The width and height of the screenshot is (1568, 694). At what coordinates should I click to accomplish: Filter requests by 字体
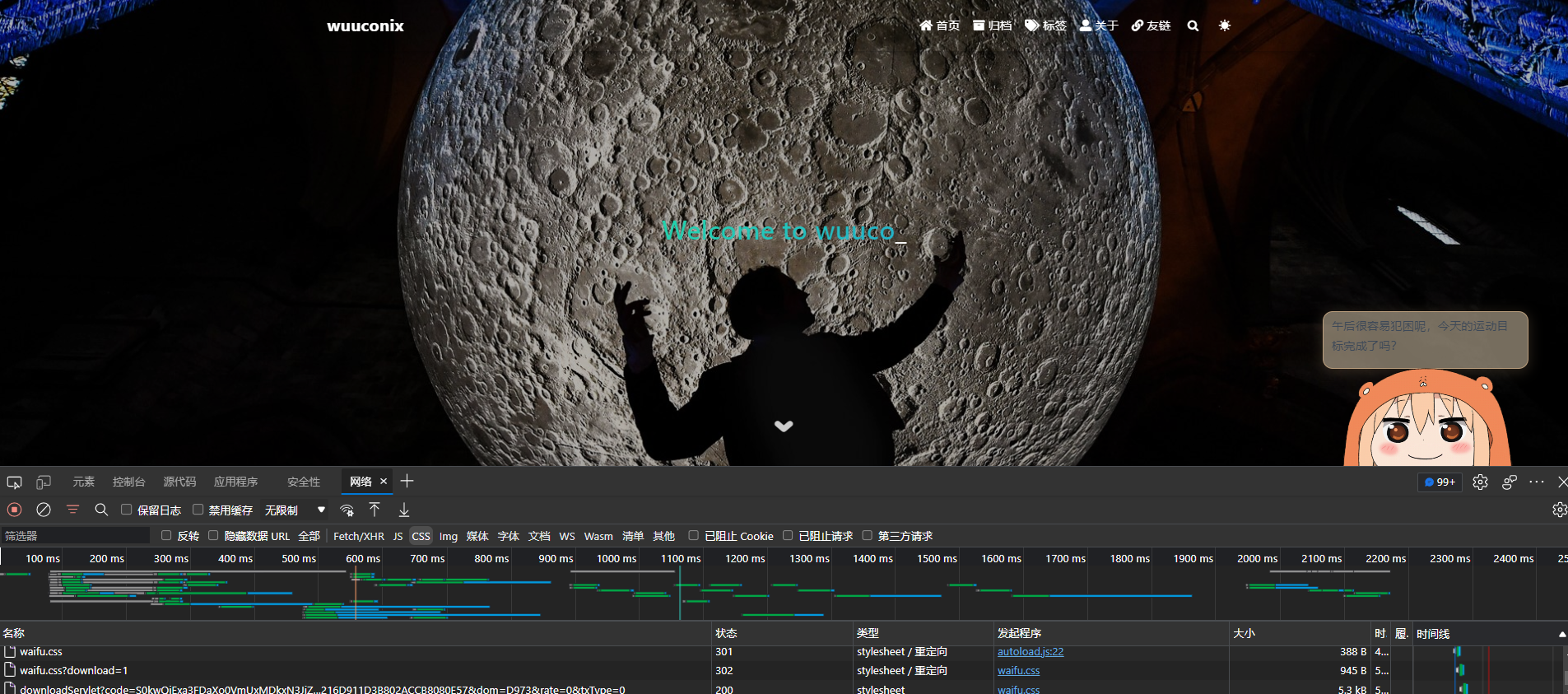(509, 536)
